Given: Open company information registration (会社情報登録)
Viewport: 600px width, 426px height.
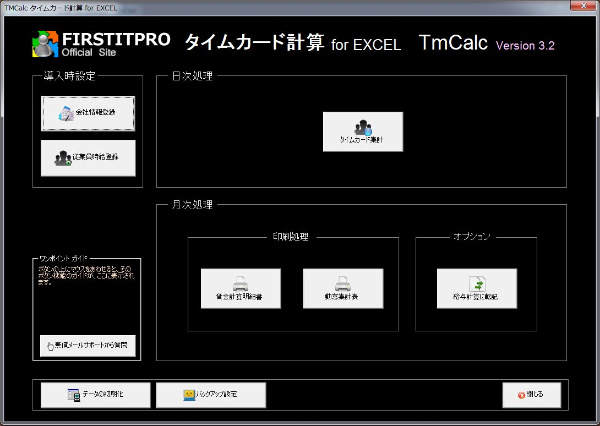Looking at the screenshot, I should [88, 114].
